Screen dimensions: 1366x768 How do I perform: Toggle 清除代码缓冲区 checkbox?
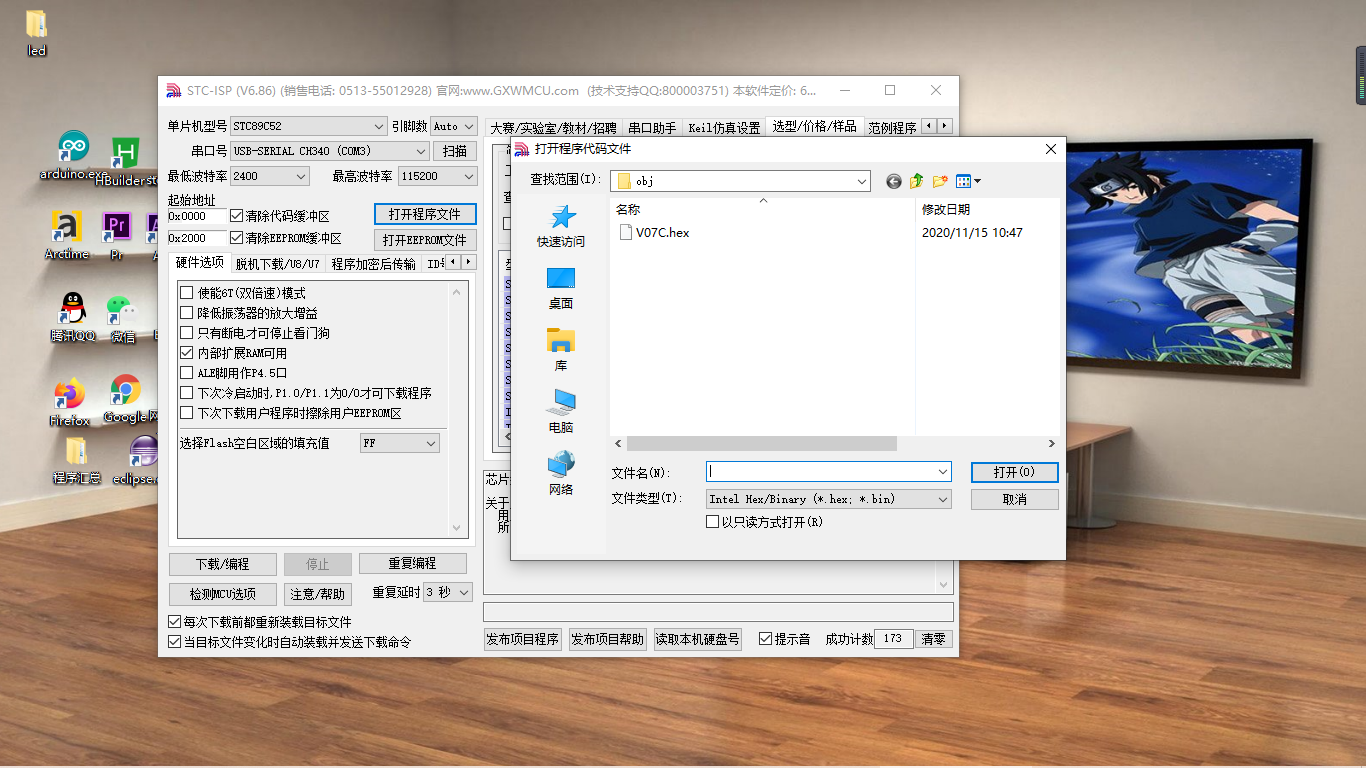[237, 216]
